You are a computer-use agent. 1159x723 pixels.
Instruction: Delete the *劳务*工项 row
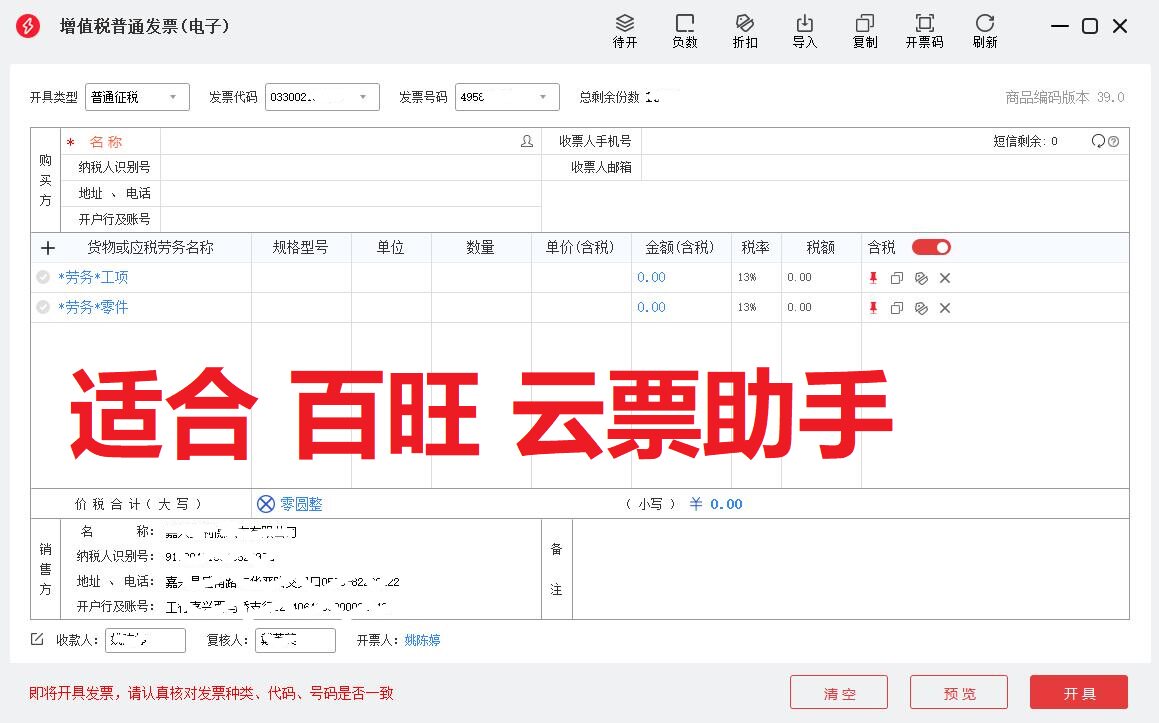click(x=945, y=278)
